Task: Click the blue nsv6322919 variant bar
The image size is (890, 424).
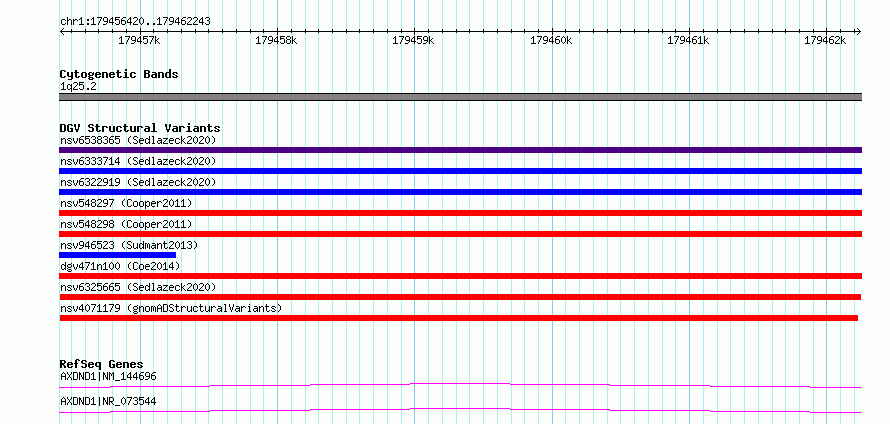Action: pyautogui.click(x=461, y=192)
